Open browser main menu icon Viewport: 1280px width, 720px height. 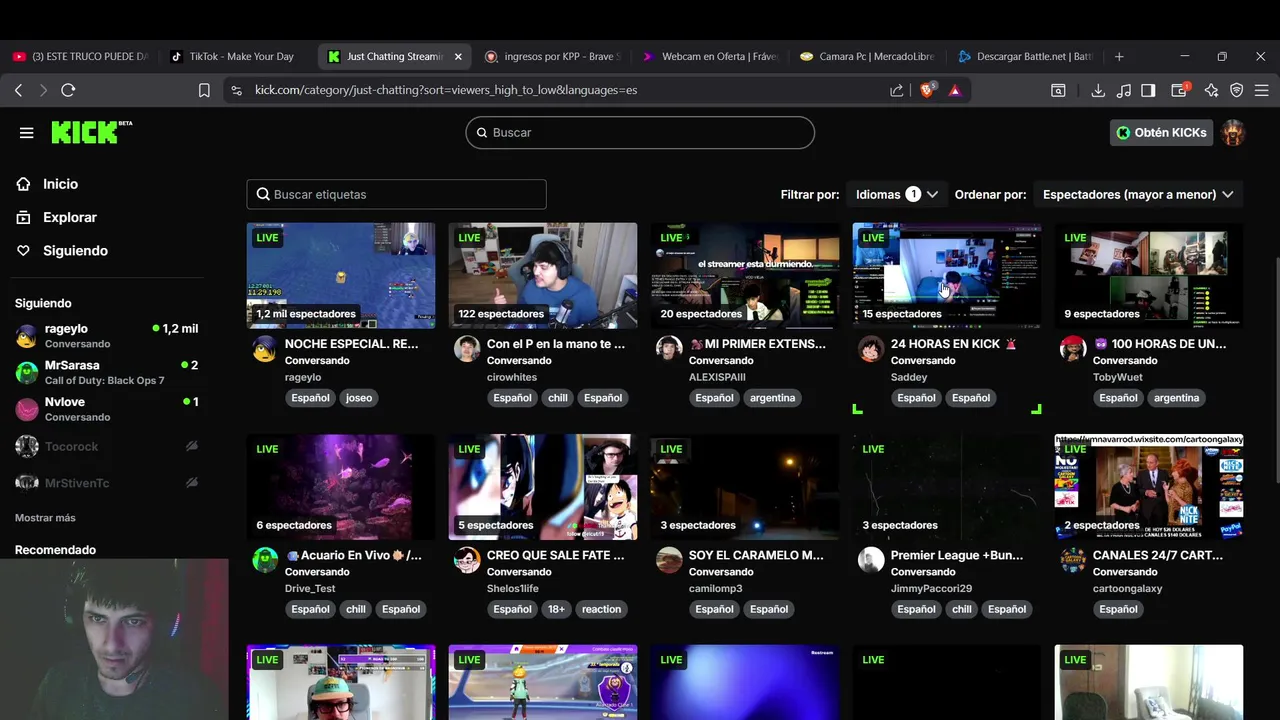coord(1262,90)
